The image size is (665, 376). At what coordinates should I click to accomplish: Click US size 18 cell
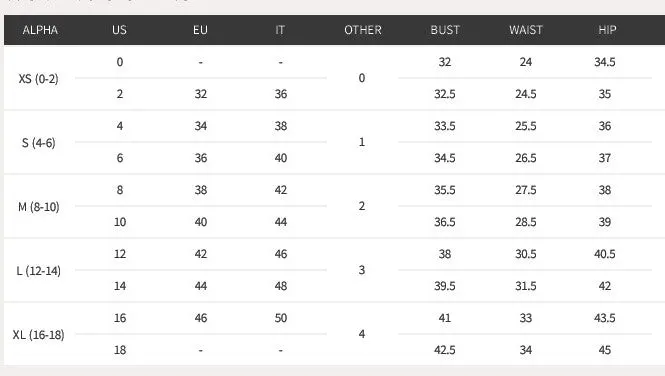(120, 350)
